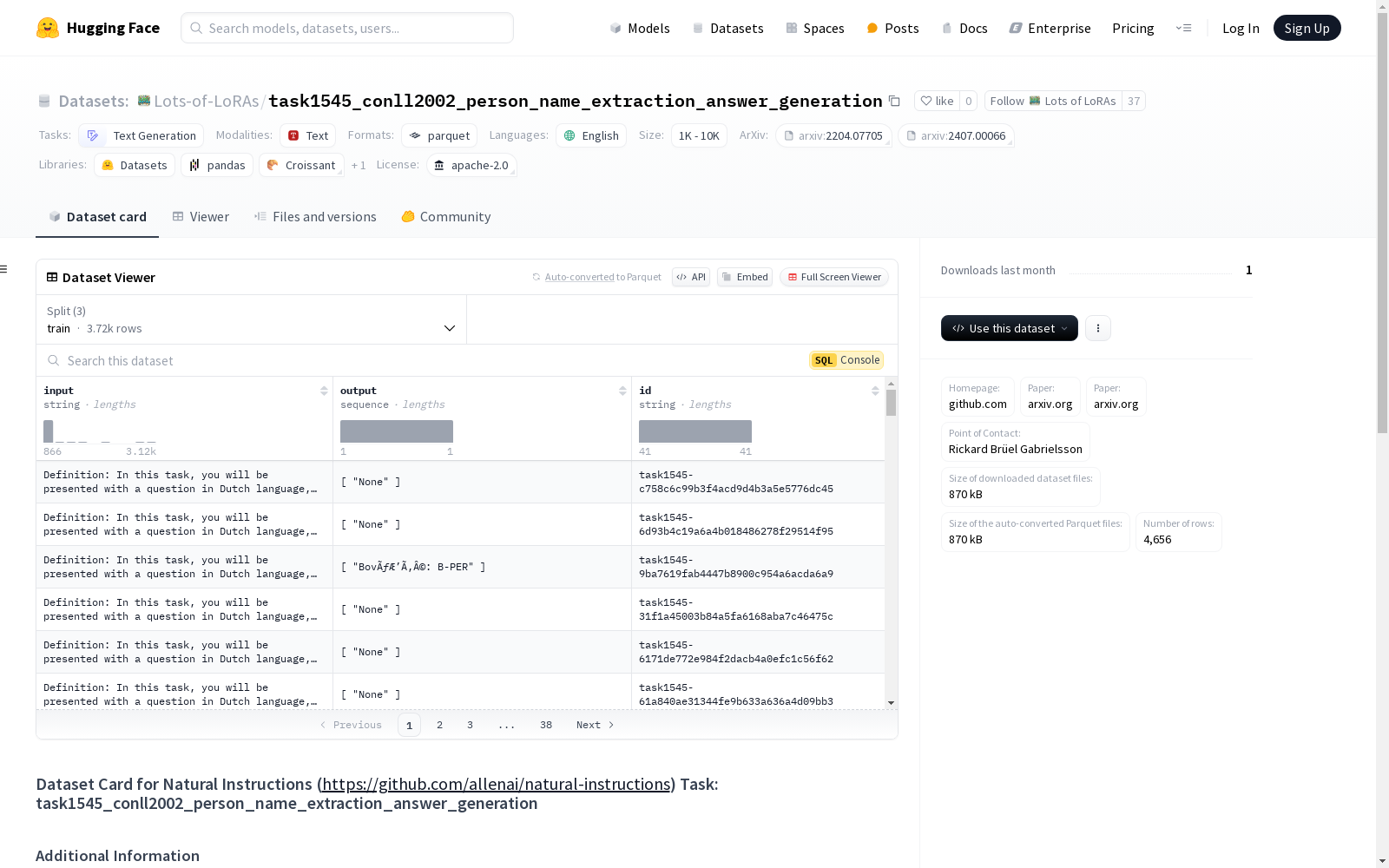Go to the Pricing page
This screenshot has height=868, width=1389.
pyautogui.click(x=1133, y=28)
